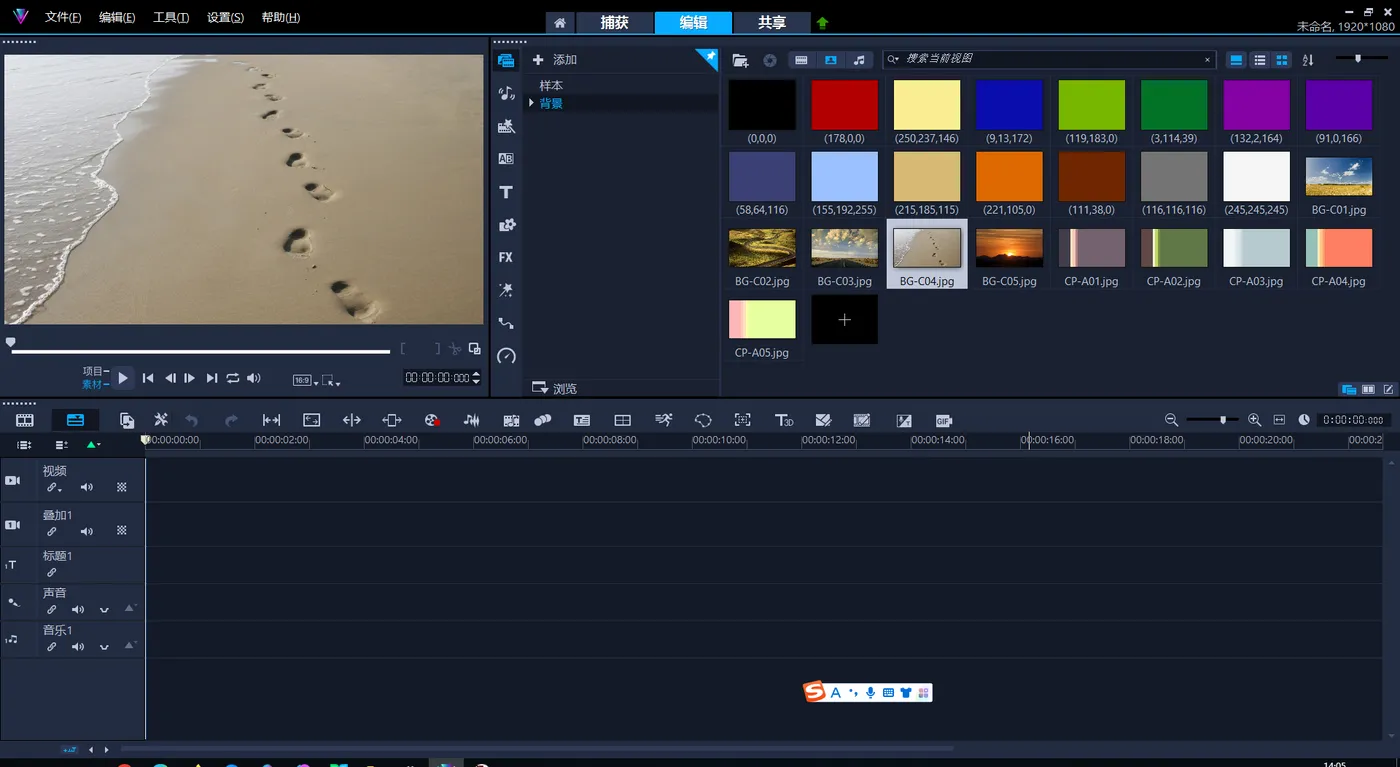Viewport: 1400px width, 767px height.
Task: Select 项目 project playback mode
Action: 95,371
